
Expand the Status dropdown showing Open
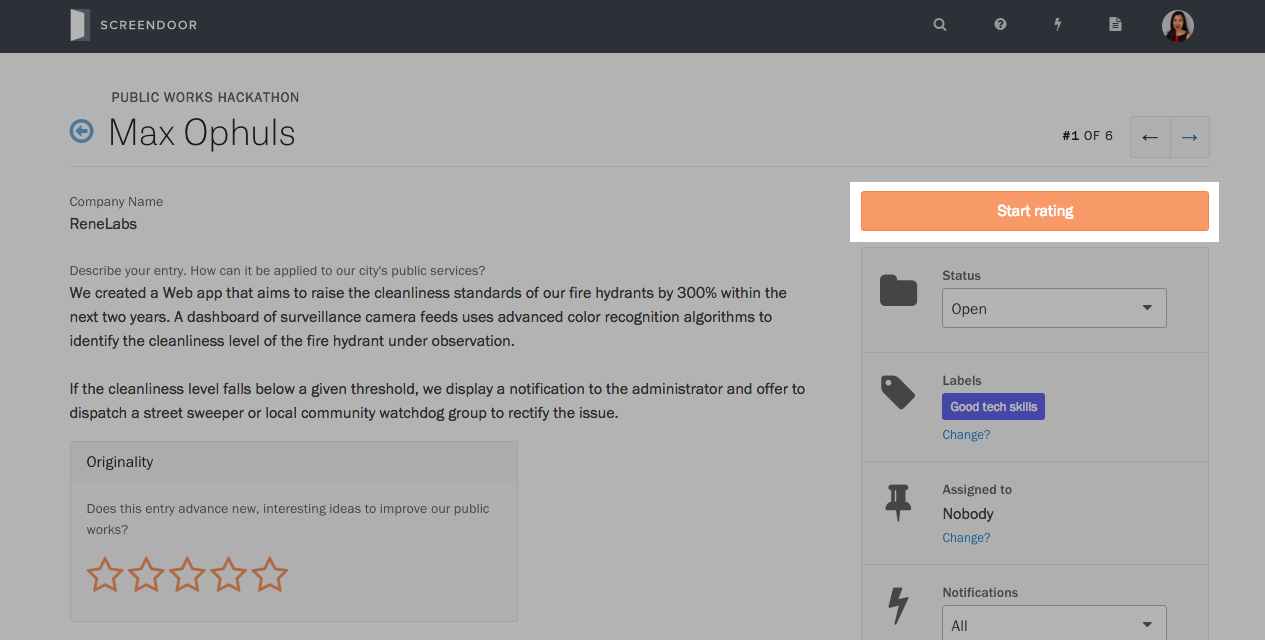tap(1054, 308)
